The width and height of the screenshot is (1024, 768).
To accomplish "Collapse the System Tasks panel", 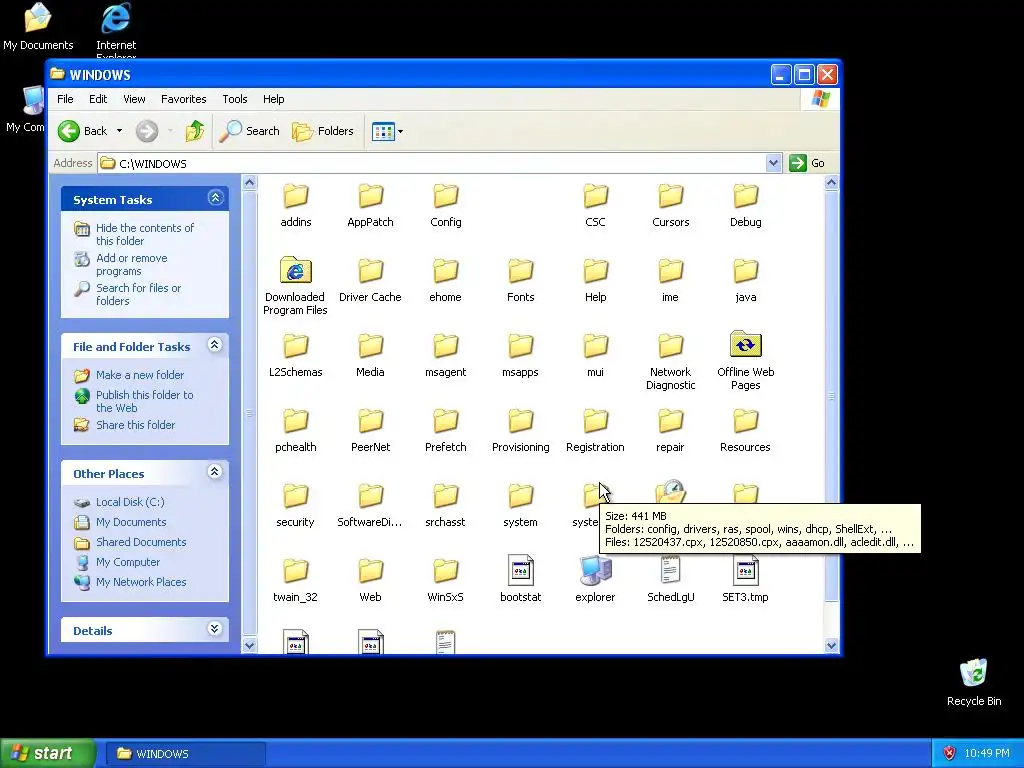I will click(x=216, y=198).
